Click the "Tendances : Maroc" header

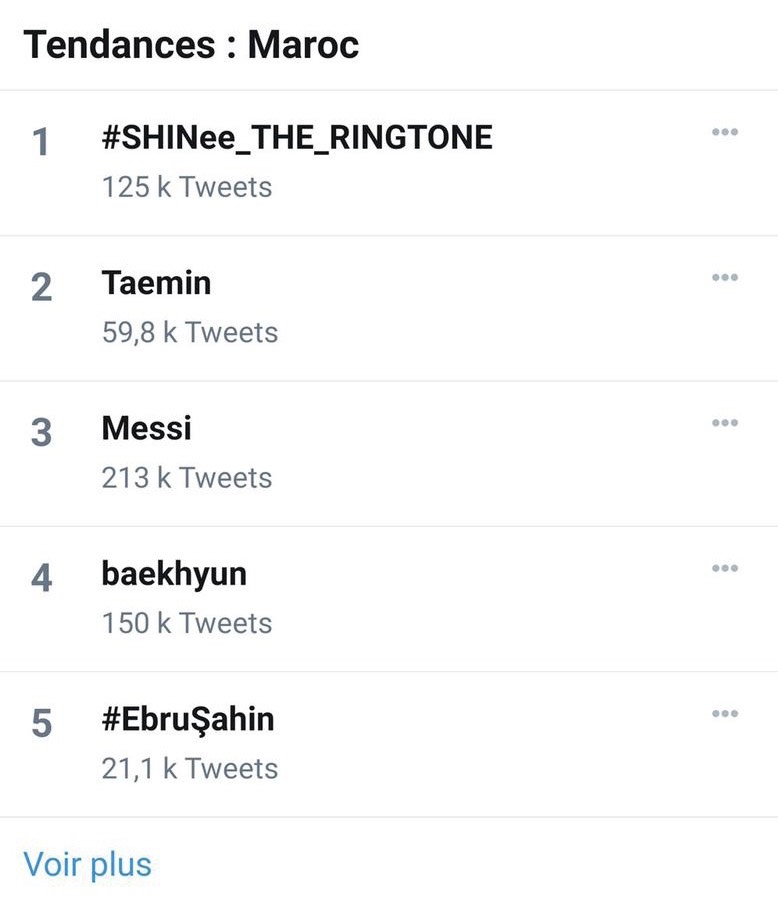[191, 45]
